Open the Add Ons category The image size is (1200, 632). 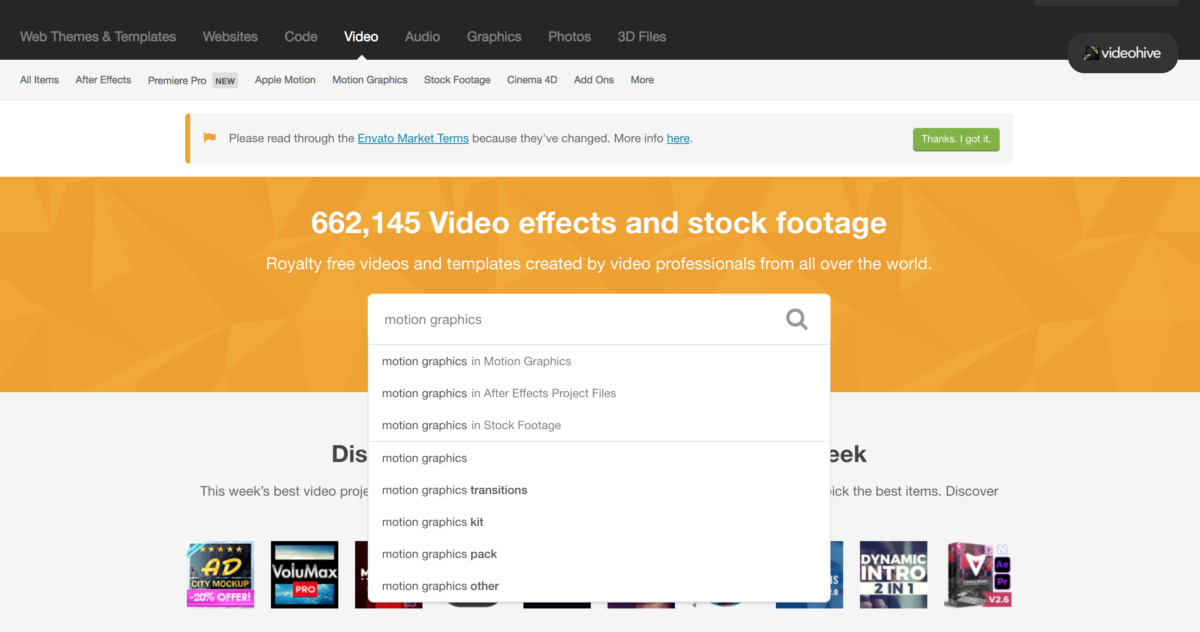[594, 80]
